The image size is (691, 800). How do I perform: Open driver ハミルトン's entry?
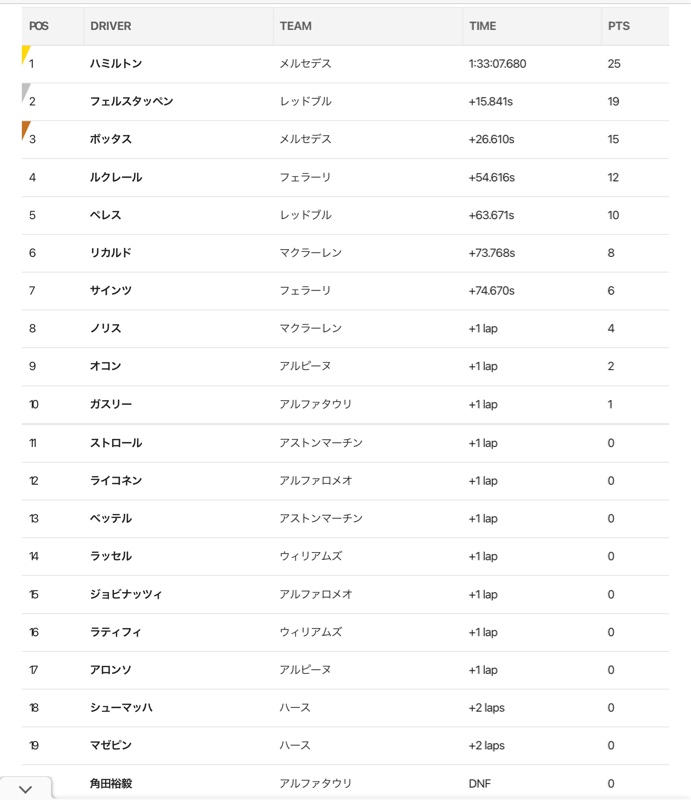tap(116, 63)
